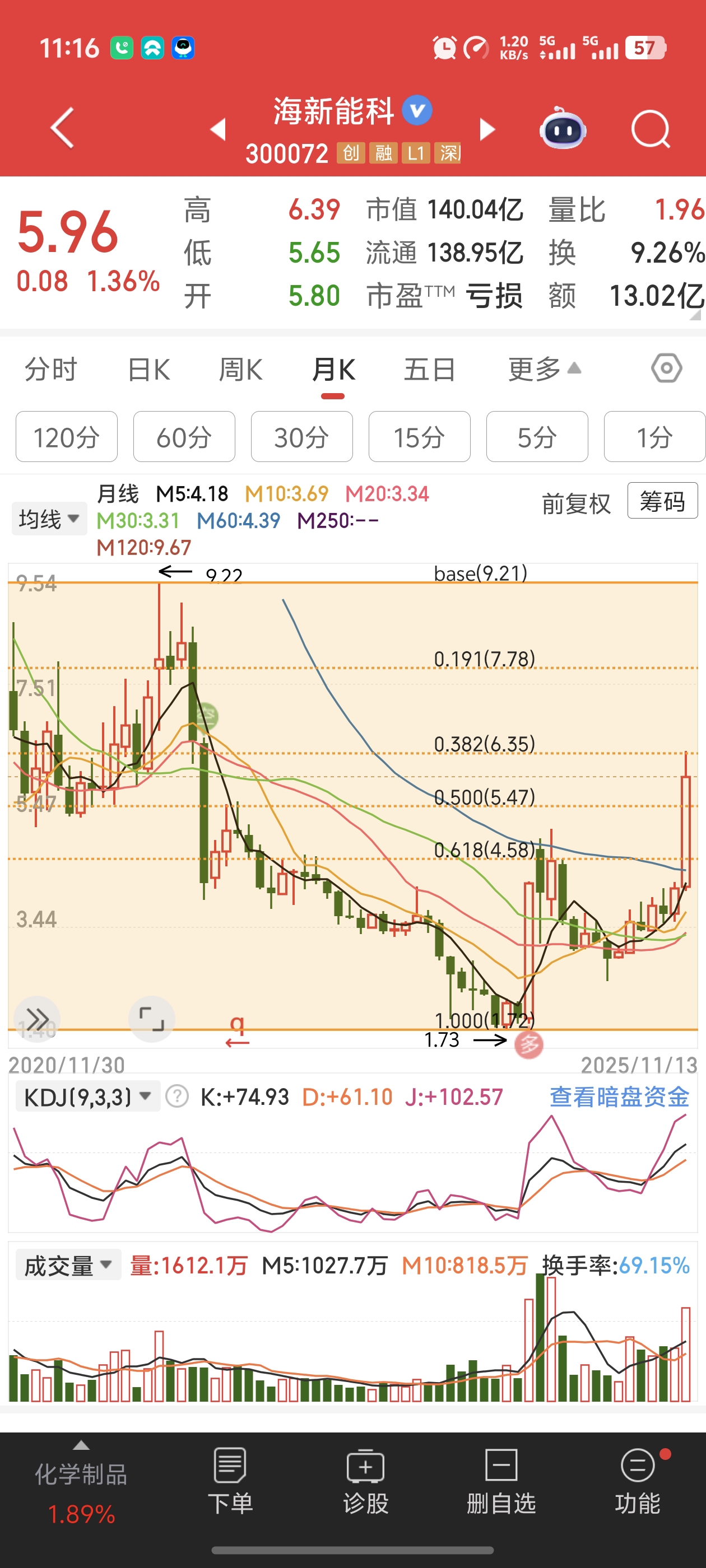Toggle 前复权 price adjustment

576,503
